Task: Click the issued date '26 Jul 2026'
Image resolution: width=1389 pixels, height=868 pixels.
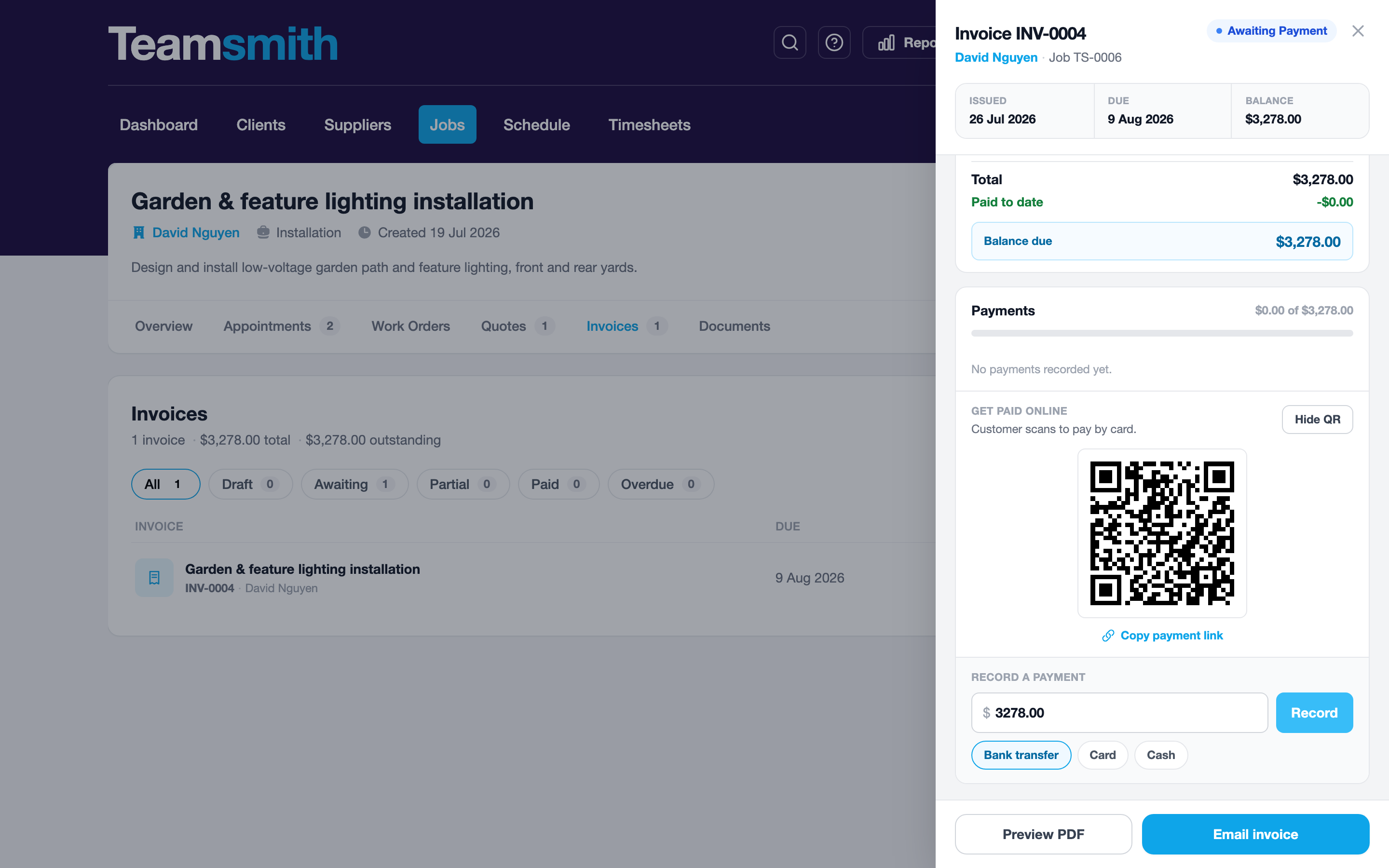Action: click(1002, 119)
